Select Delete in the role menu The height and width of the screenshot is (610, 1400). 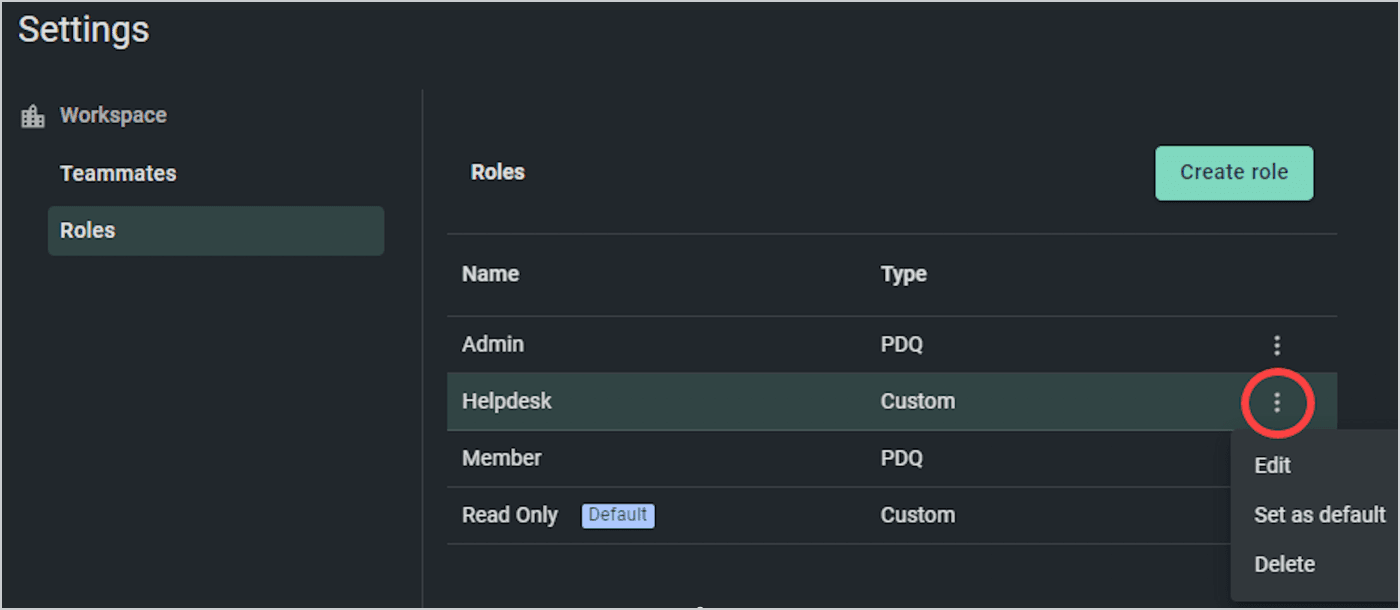(x=1284, y=564)
